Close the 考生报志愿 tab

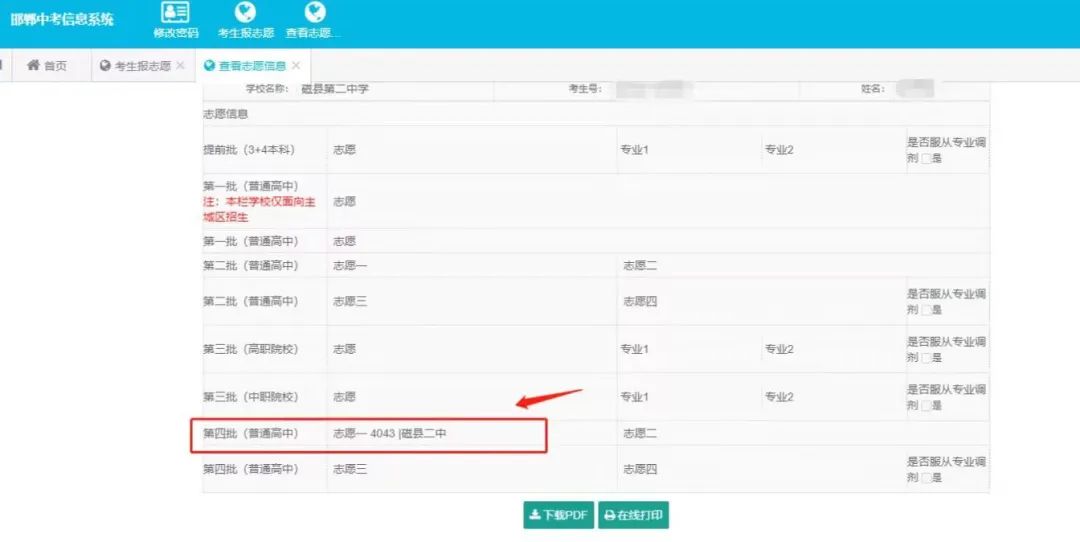click(x=180, y=66)
